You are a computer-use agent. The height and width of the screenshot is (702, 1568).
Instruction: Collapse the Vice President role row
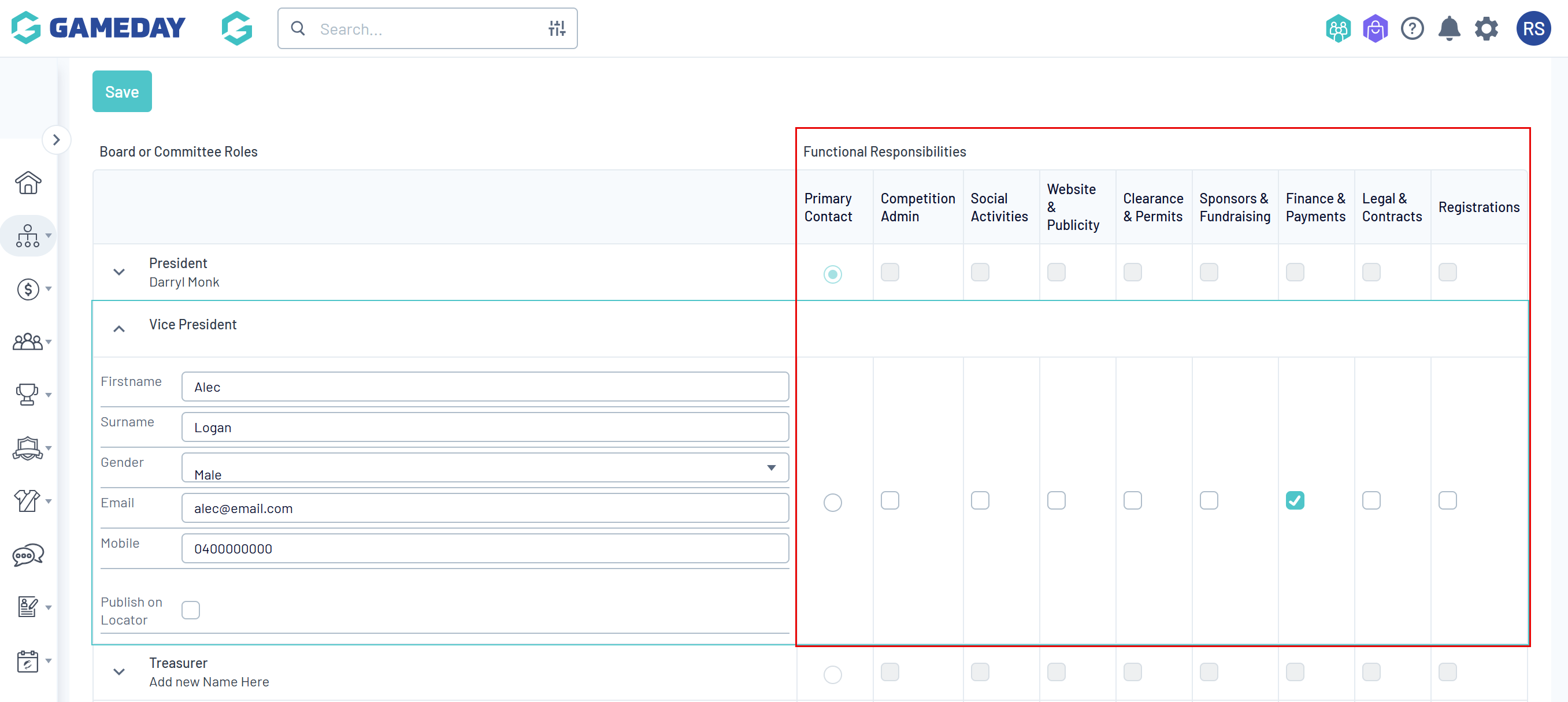pyautogui.click(x=119, y=329)
